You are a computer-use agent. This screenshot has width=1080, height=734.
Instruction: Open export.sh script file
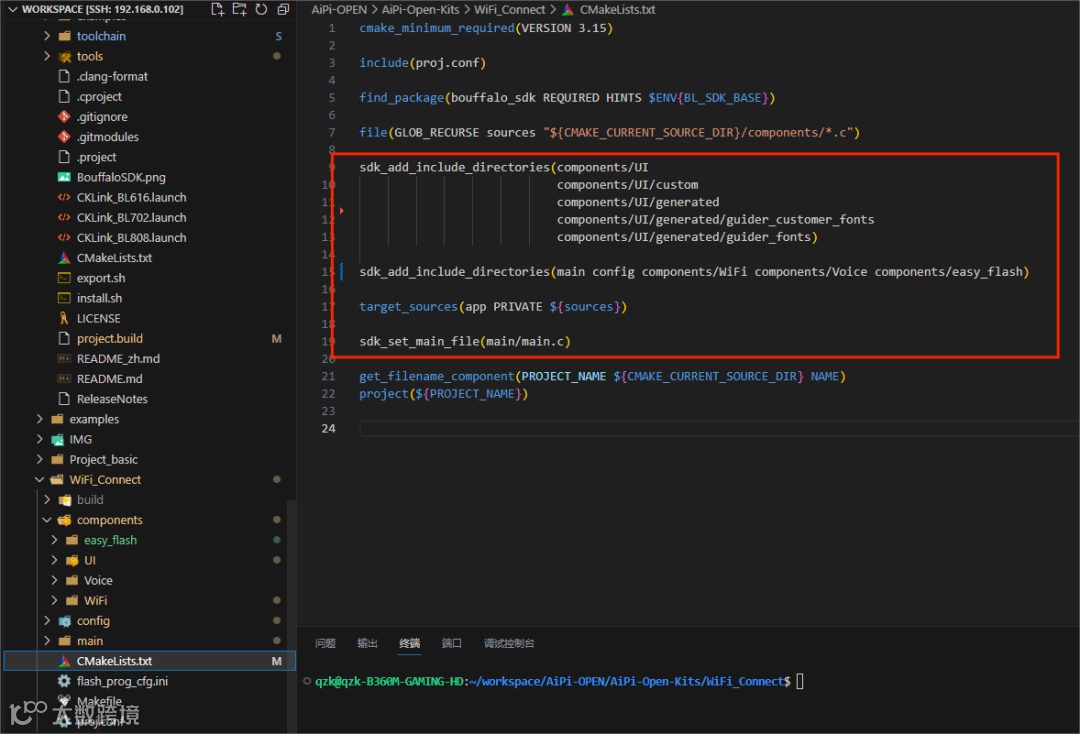coord(101,277)
